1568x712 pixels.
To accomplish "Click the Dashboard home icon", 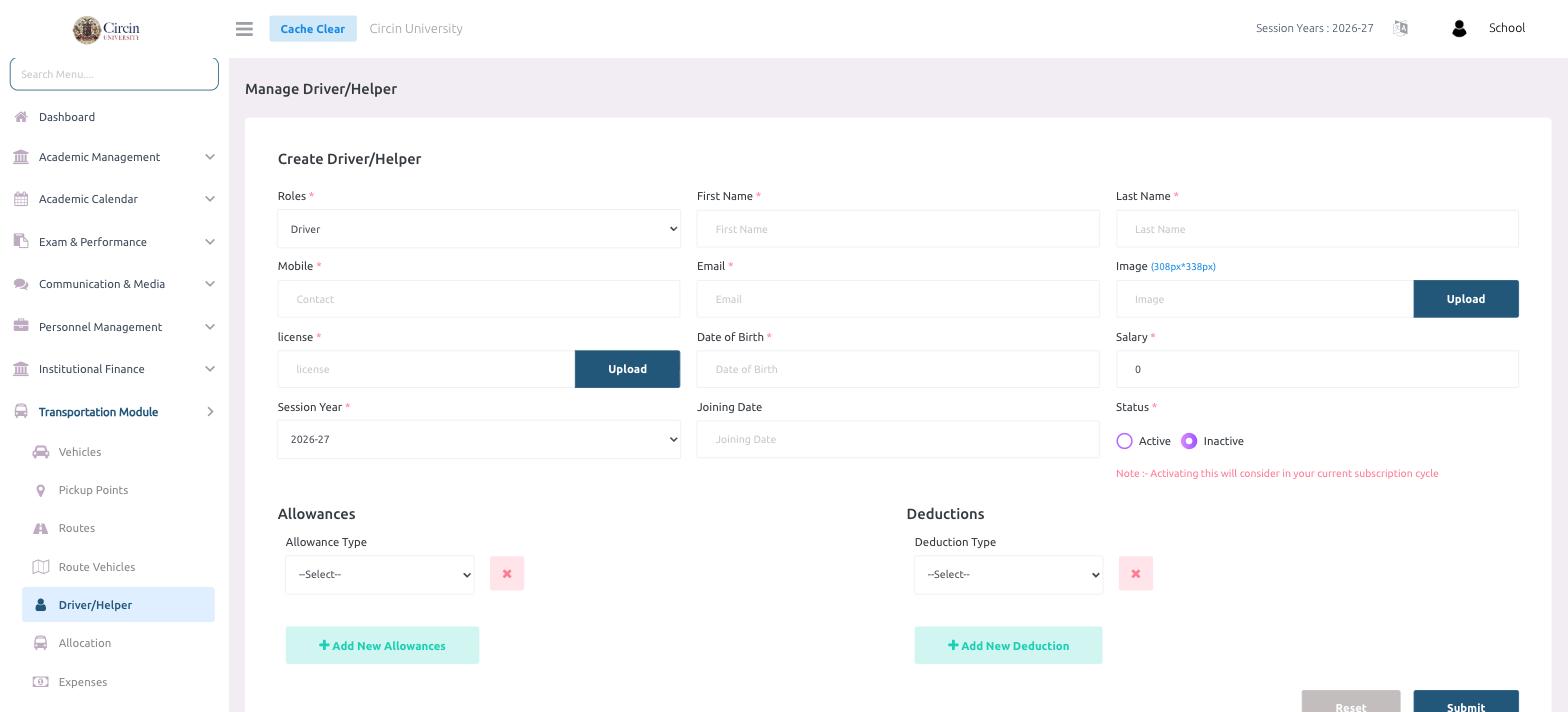I will tap(21, 117).
